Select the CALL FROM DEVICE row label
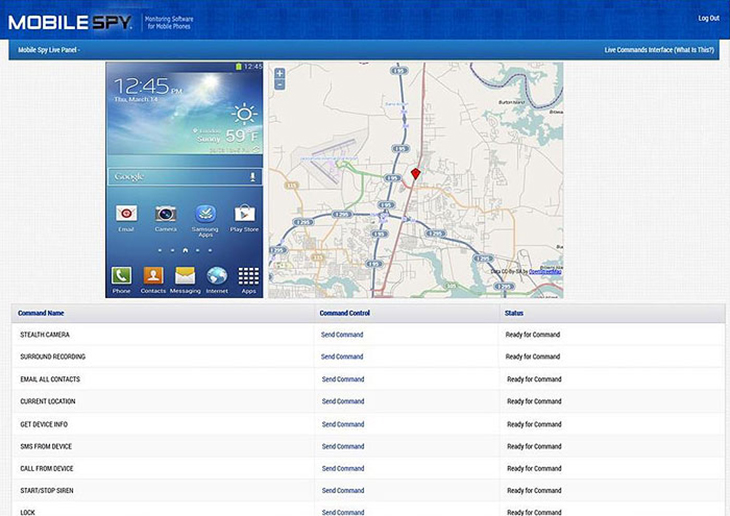This screenshot has width=730, height=516. [47, 468]
